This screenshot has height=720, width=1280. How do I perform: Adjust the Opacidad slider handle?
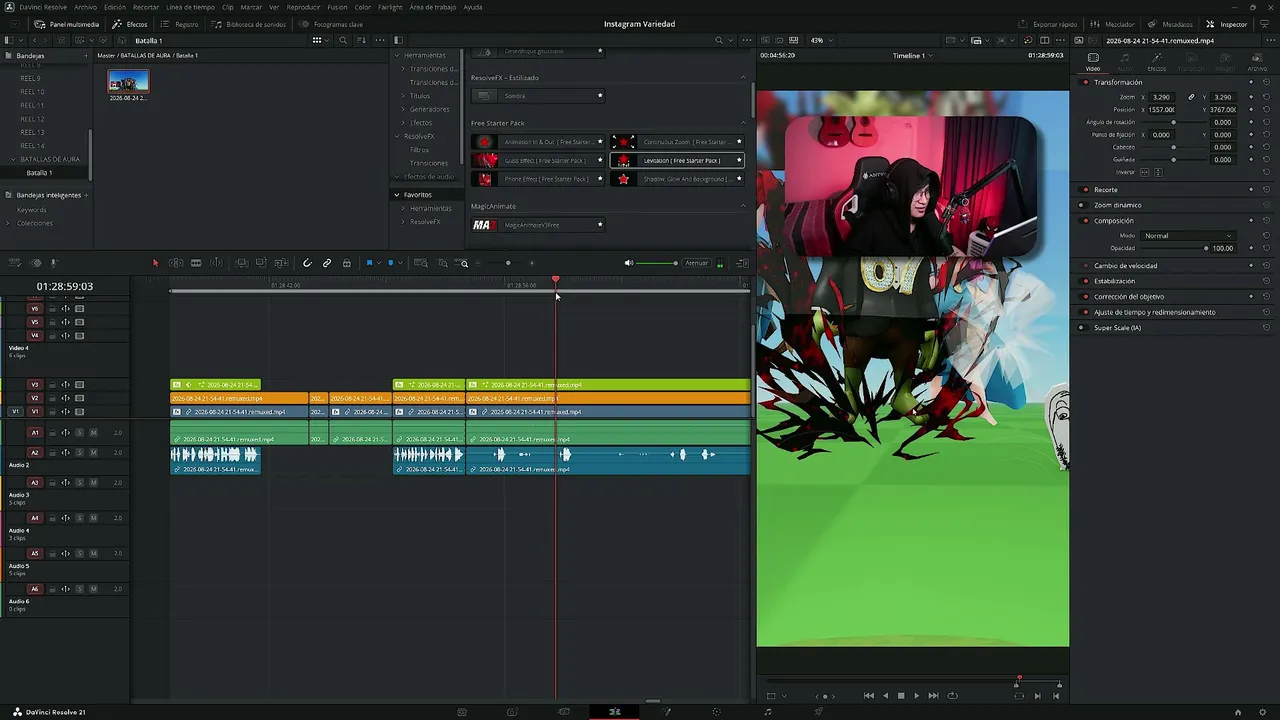tap(1206, 248)
